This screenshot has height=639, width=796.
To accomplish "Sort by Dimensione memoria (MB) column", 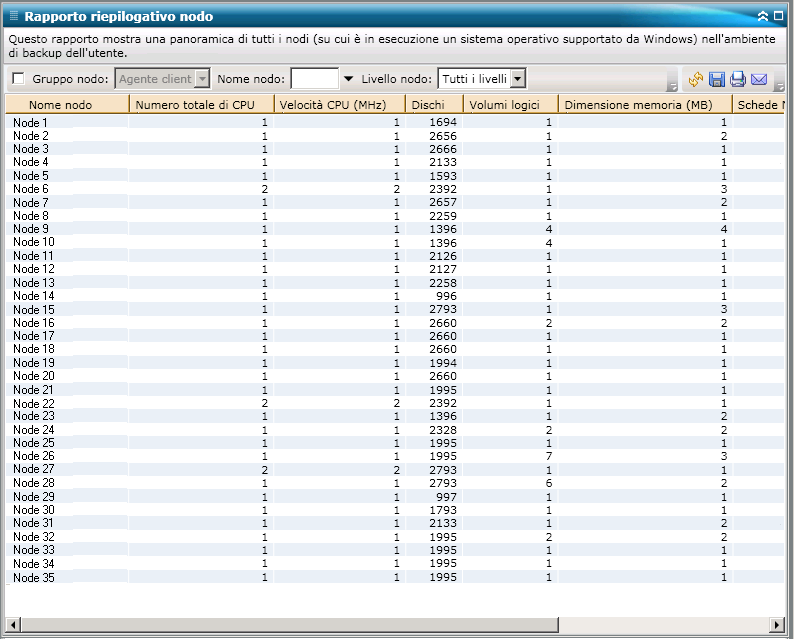I will point(645,105).
